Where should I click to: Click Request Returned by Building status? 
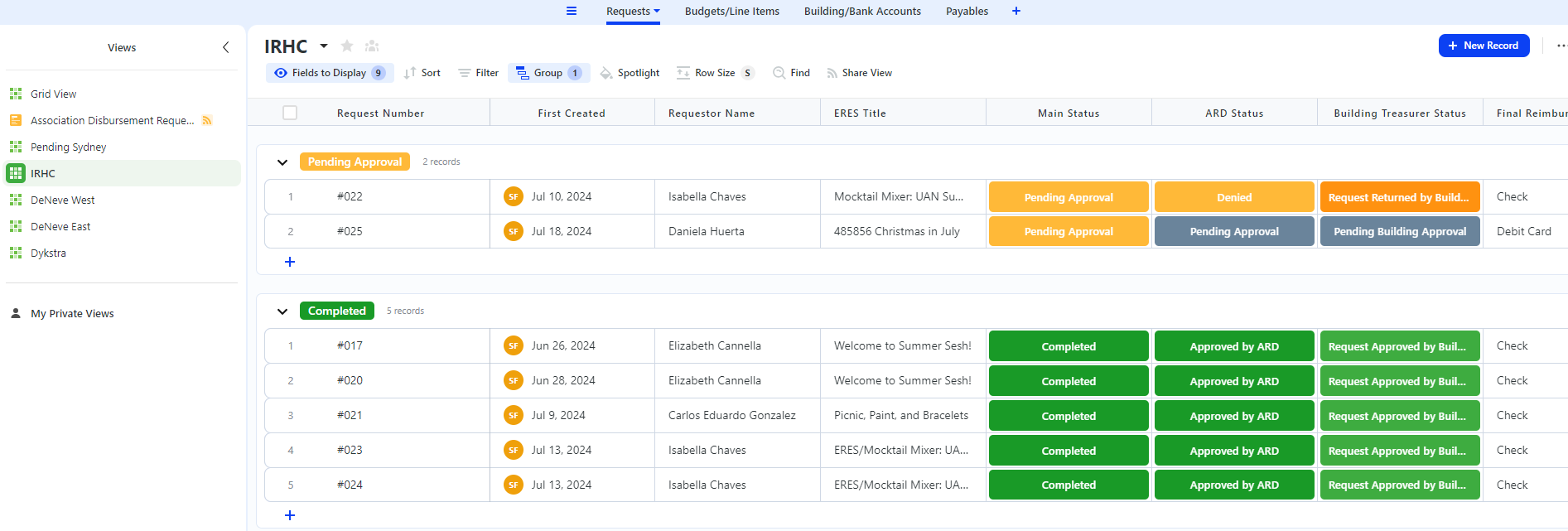(x=1400, y=197)
